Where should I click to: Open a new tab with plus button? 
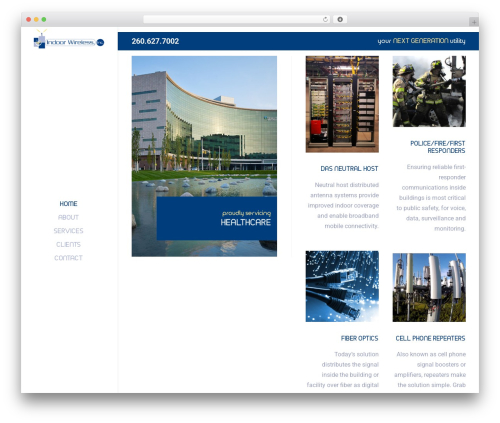(x=474, y=22)
